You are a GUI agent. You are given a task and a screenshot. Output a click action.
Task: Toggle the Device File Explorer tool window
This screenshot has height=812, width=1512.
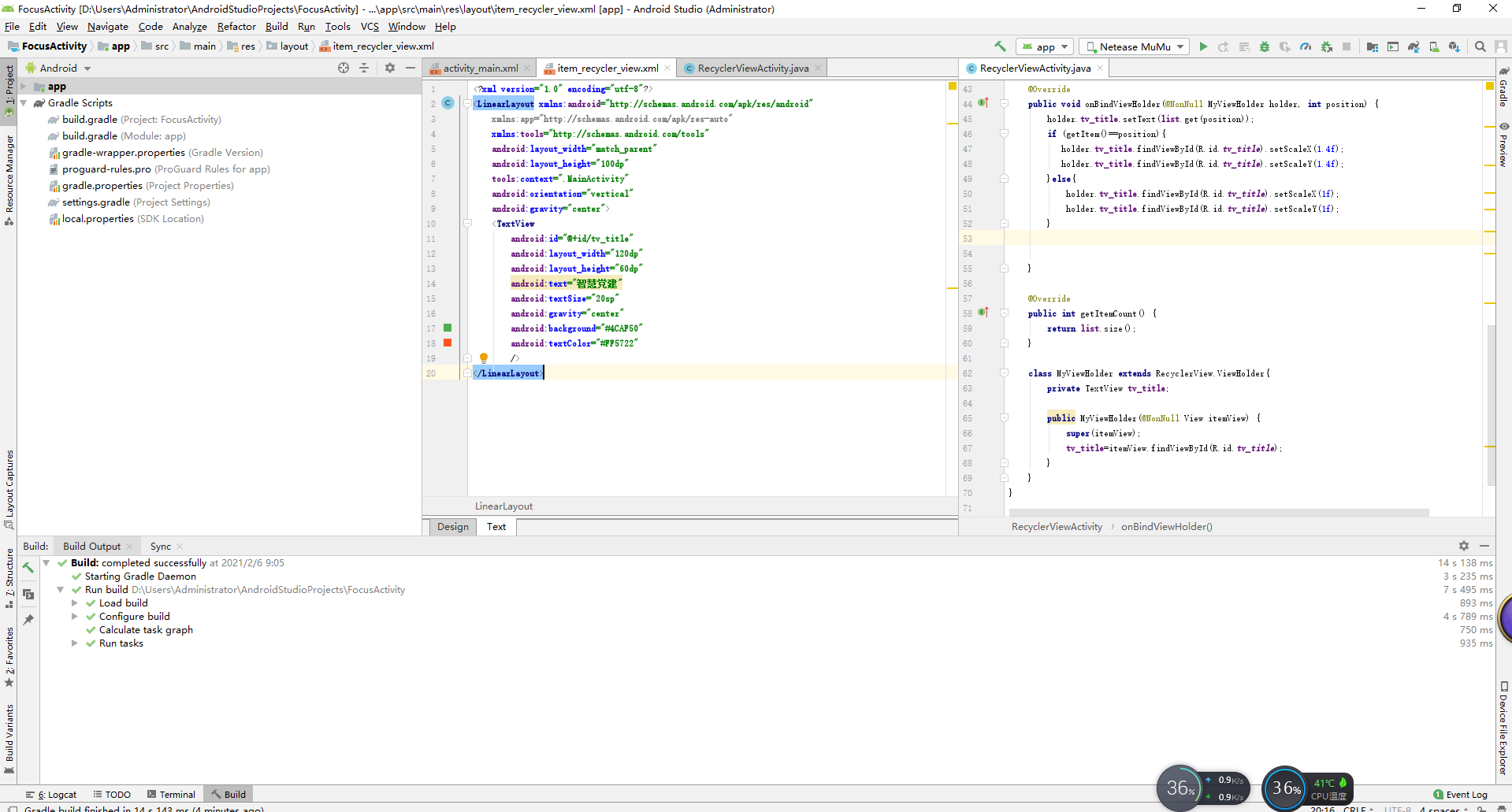click(1503, 729)
